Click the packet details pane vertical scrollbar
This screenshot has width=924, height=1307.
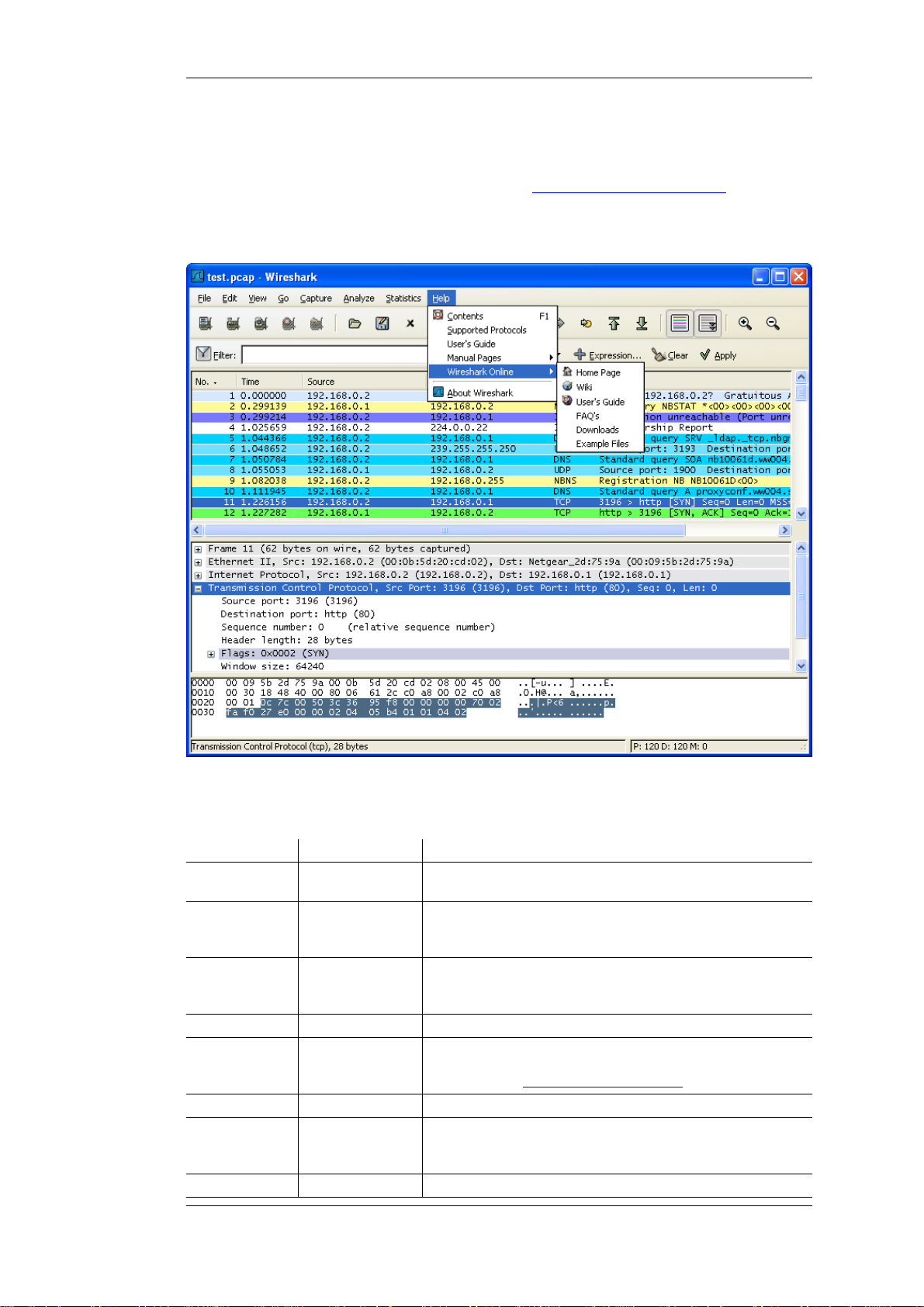(801, 607)
